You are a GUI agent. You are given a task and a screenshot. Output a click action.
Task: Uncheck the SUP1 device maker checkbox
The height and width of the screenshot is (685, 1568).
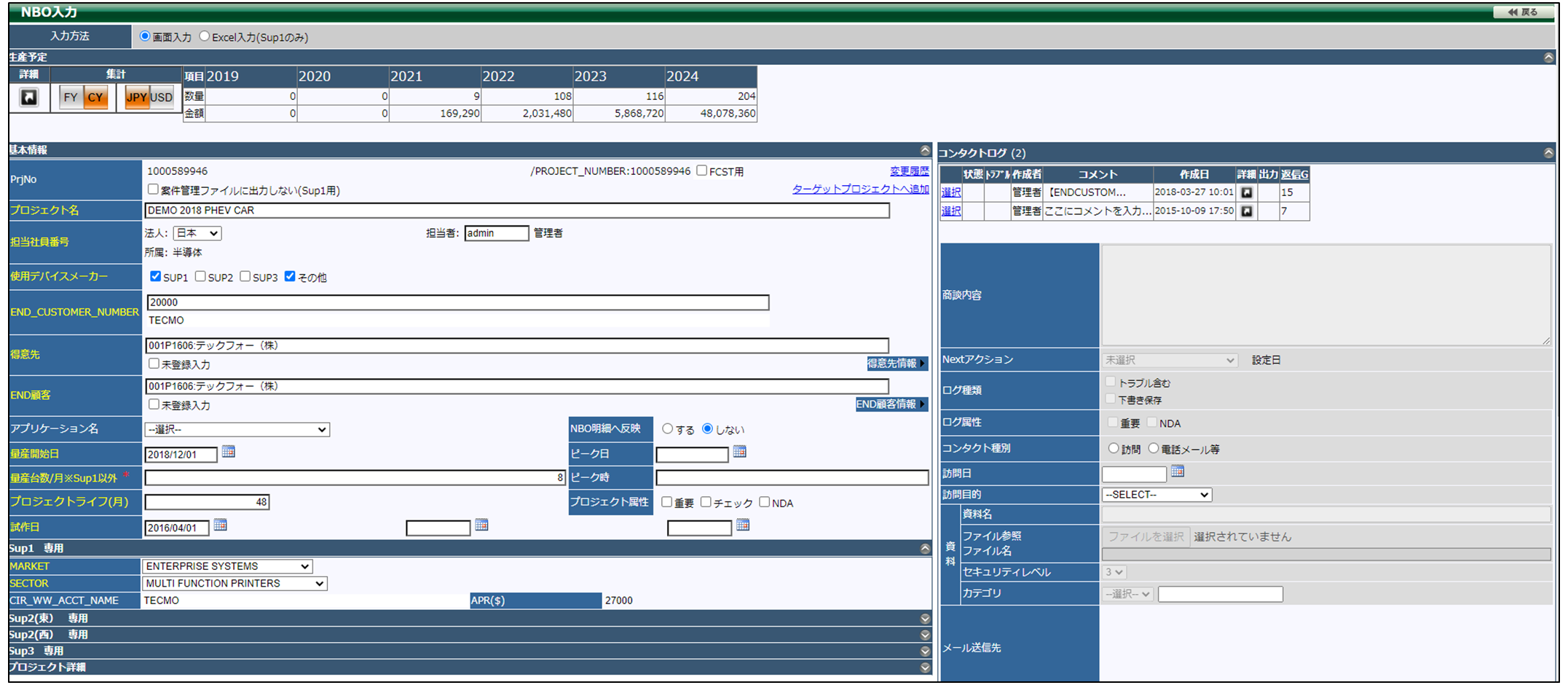155,276
